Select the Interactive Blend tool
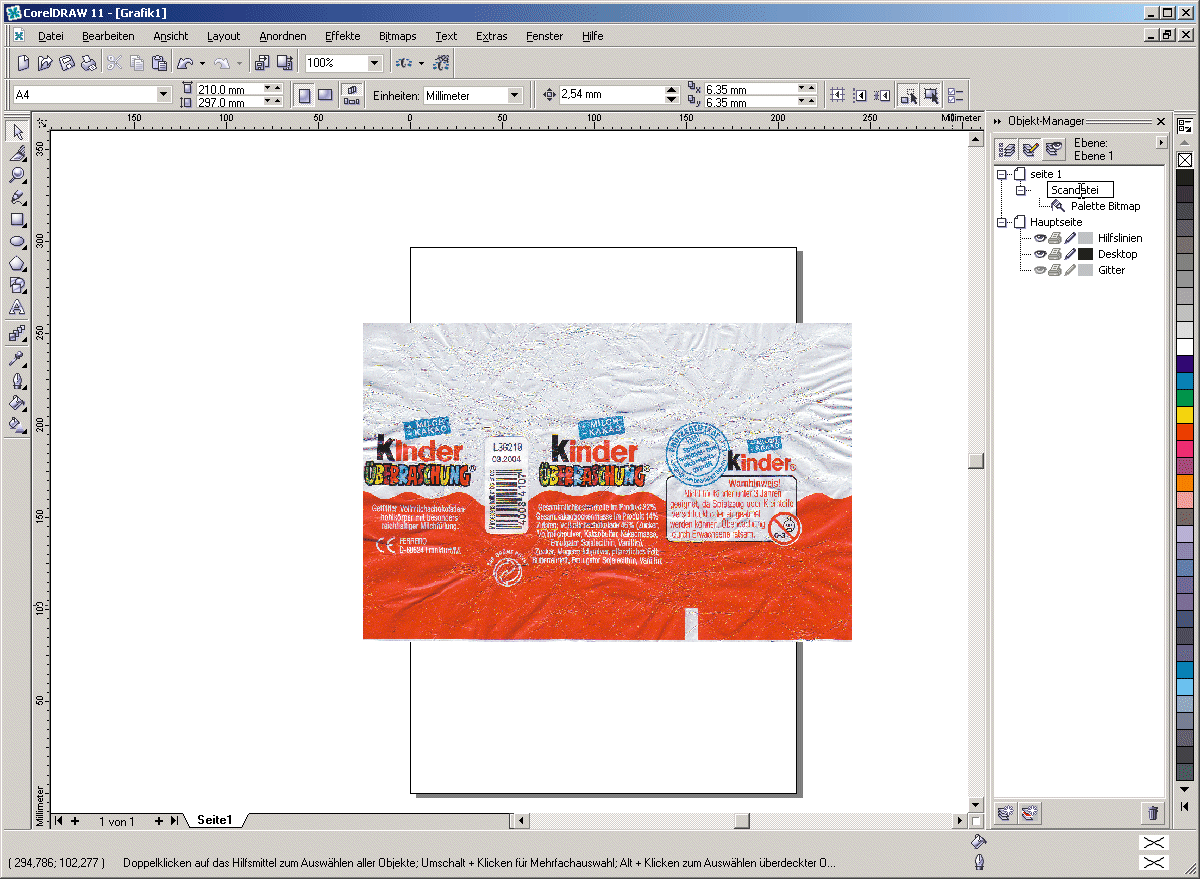 click(x=17, y=334)
